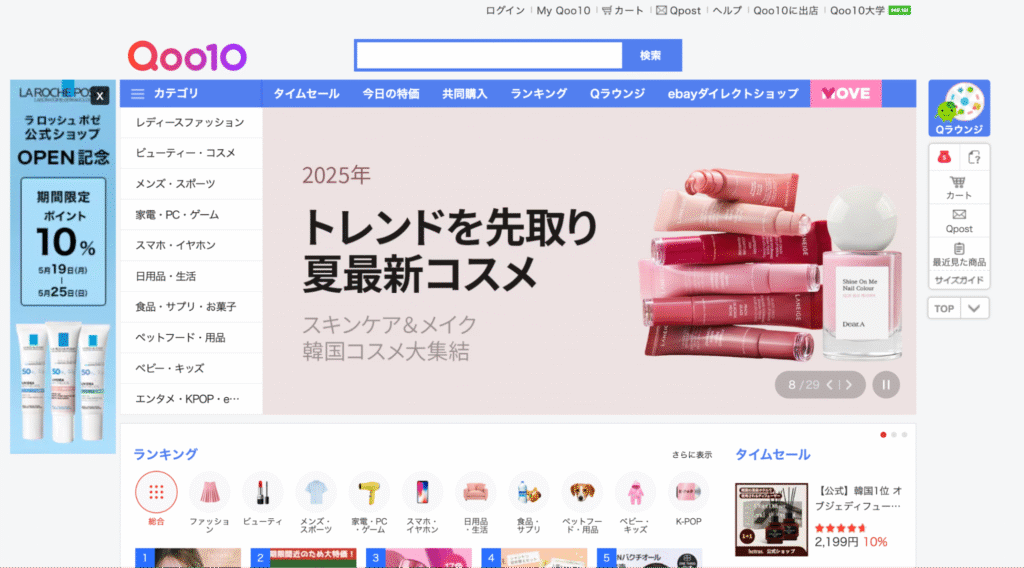1024x568 pixels.
Task: Open カート link in top bar
Action: tap(622, 10)
